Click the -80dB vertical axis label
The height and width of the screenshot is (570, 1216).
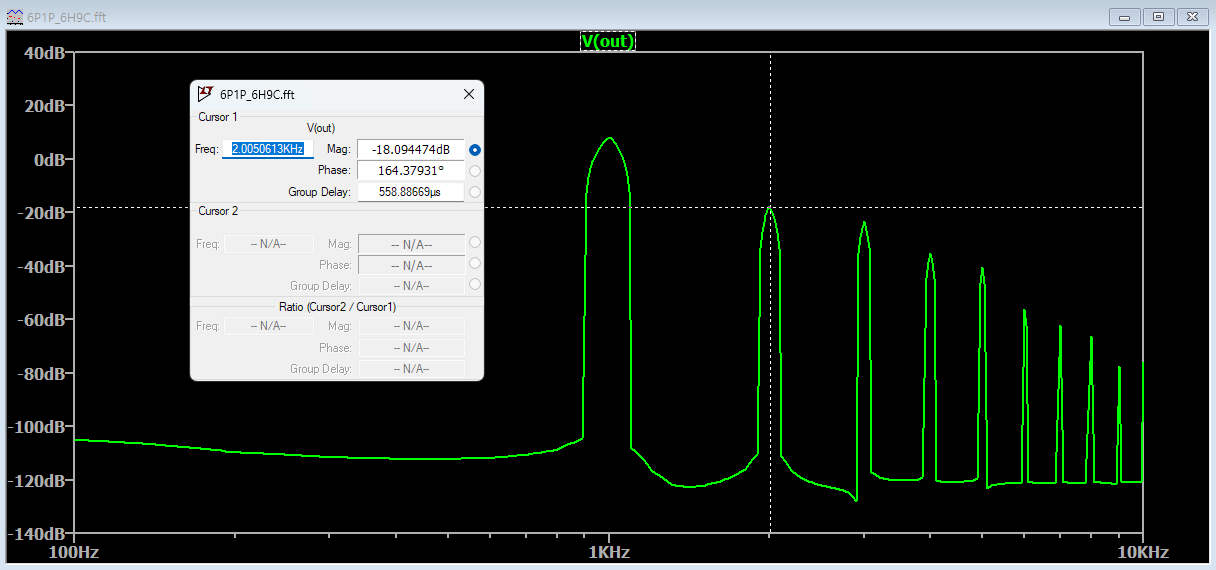[41, 374]
